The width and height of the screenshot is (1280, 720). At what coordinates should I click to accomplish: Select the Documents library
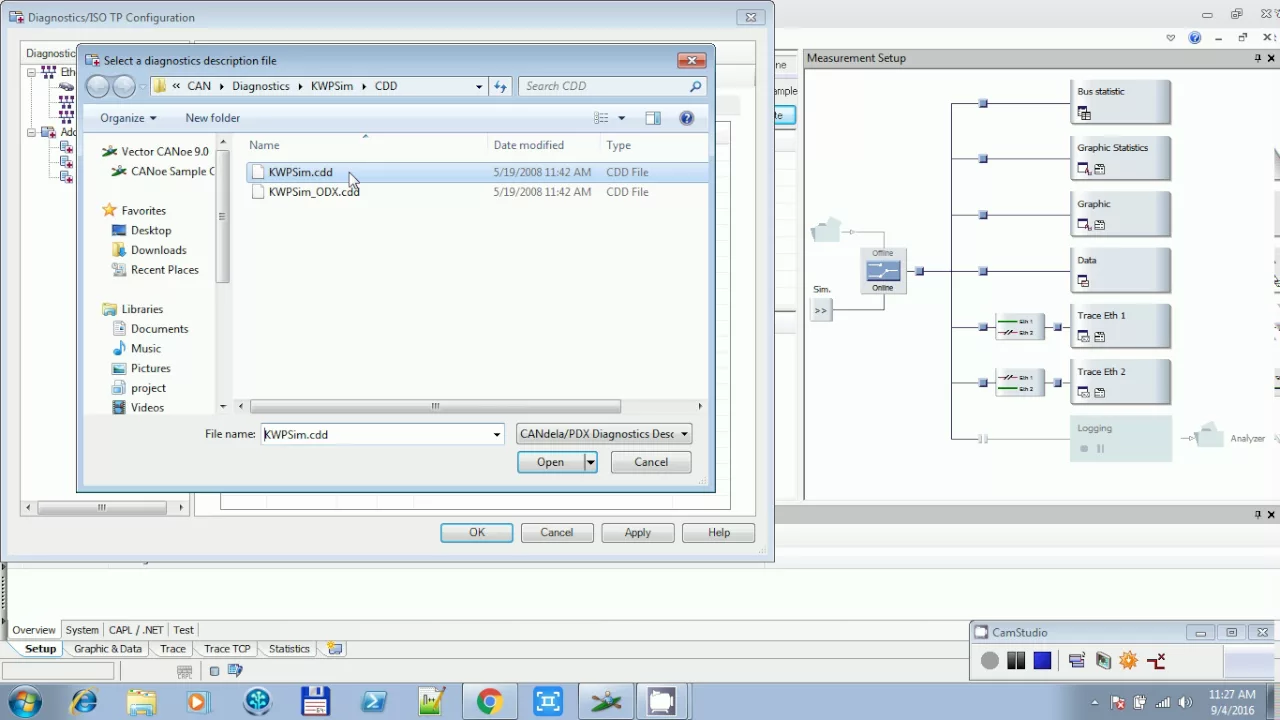point(159,329)
